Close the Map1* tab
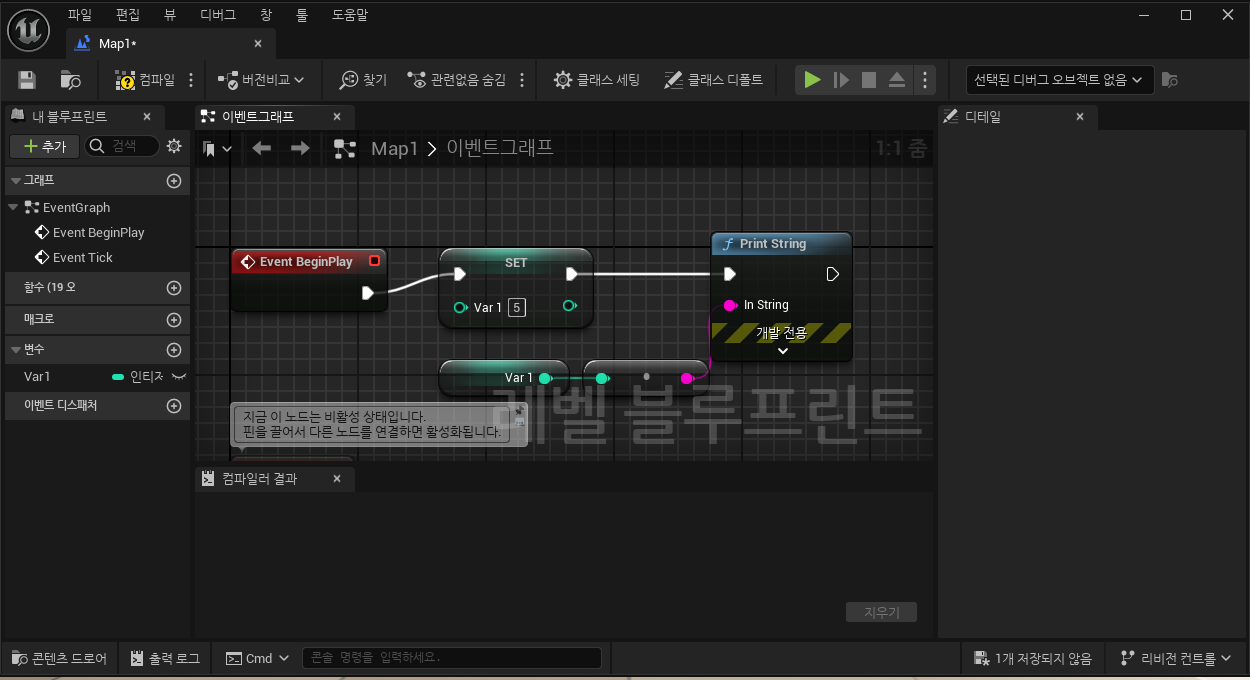Image resolution: width=1250 pixels, height=680 pixels. [258, 44]
